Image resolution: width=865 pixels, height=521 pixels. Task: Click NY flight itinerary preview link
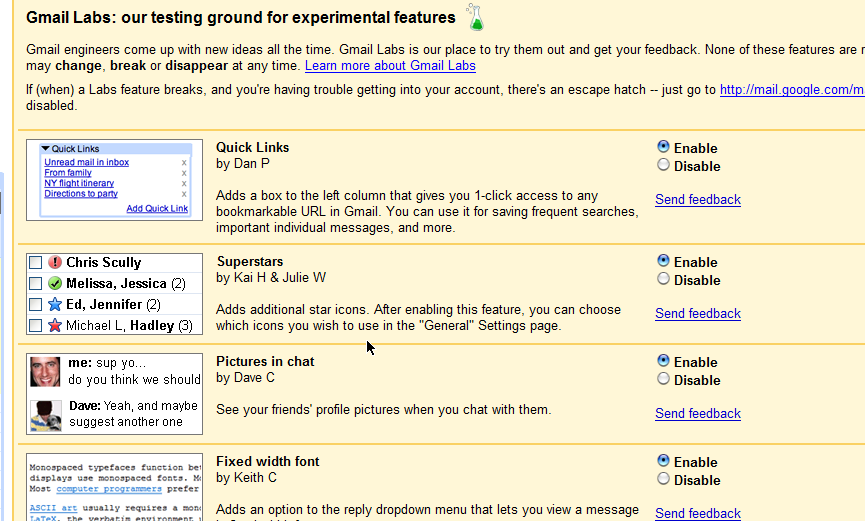(x=79, y=183)
